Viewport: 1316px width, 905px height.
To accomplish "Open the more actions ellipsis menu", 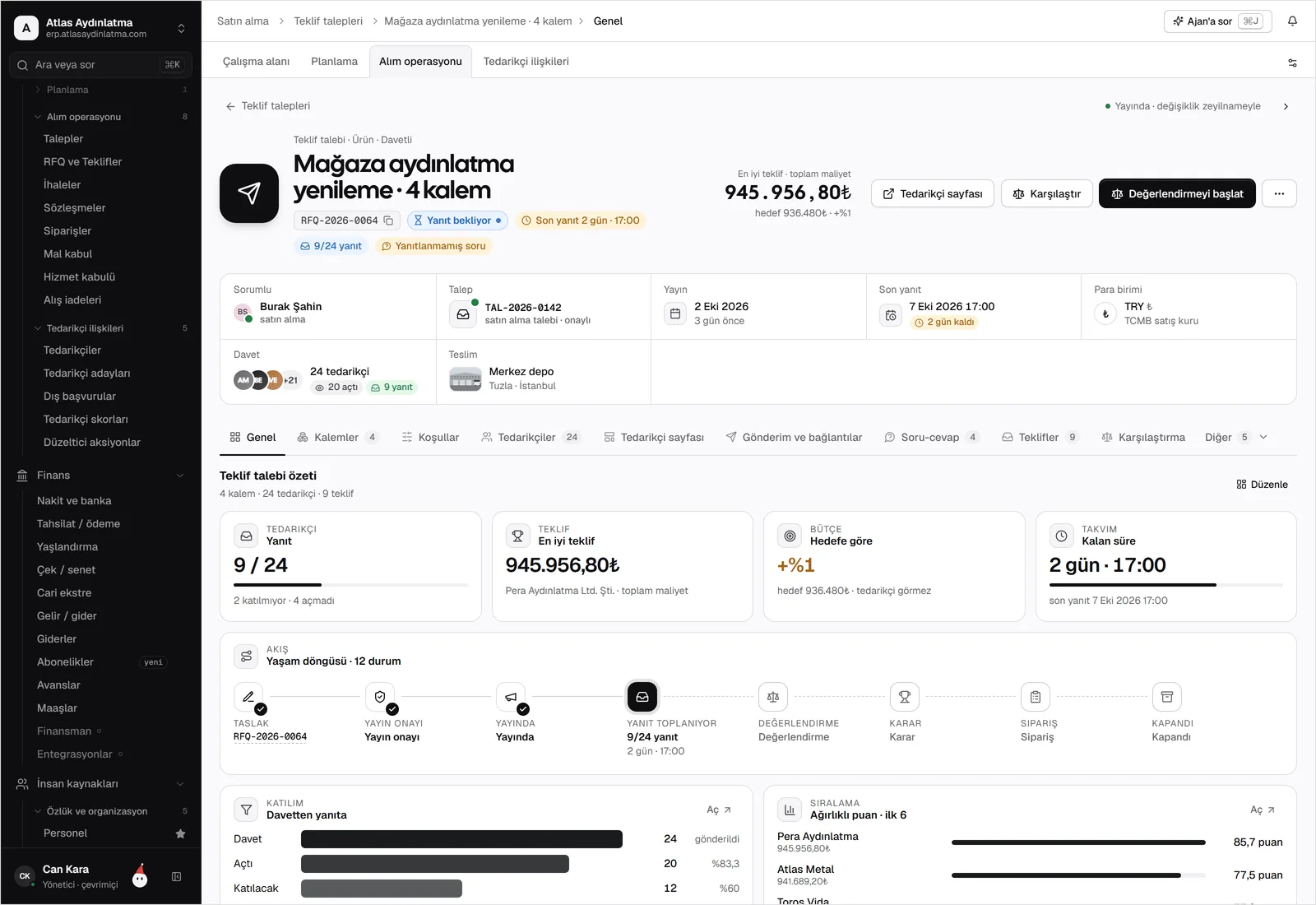I will tap(1279, 193).
